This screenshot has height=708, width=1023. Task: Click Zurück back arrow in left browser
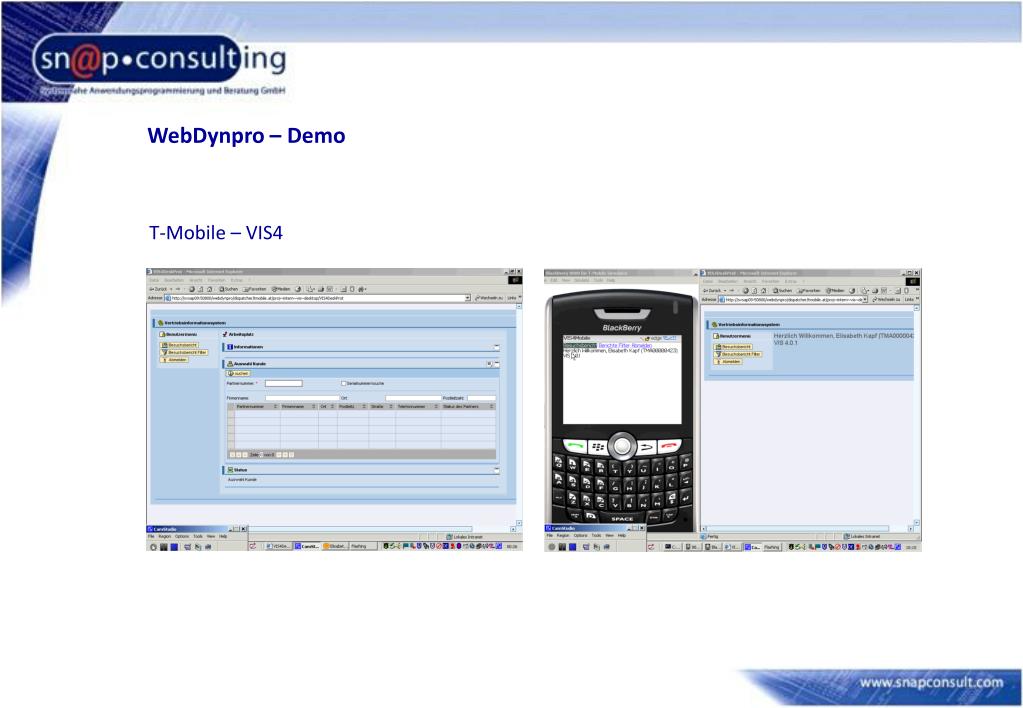(x=157, y=288)
